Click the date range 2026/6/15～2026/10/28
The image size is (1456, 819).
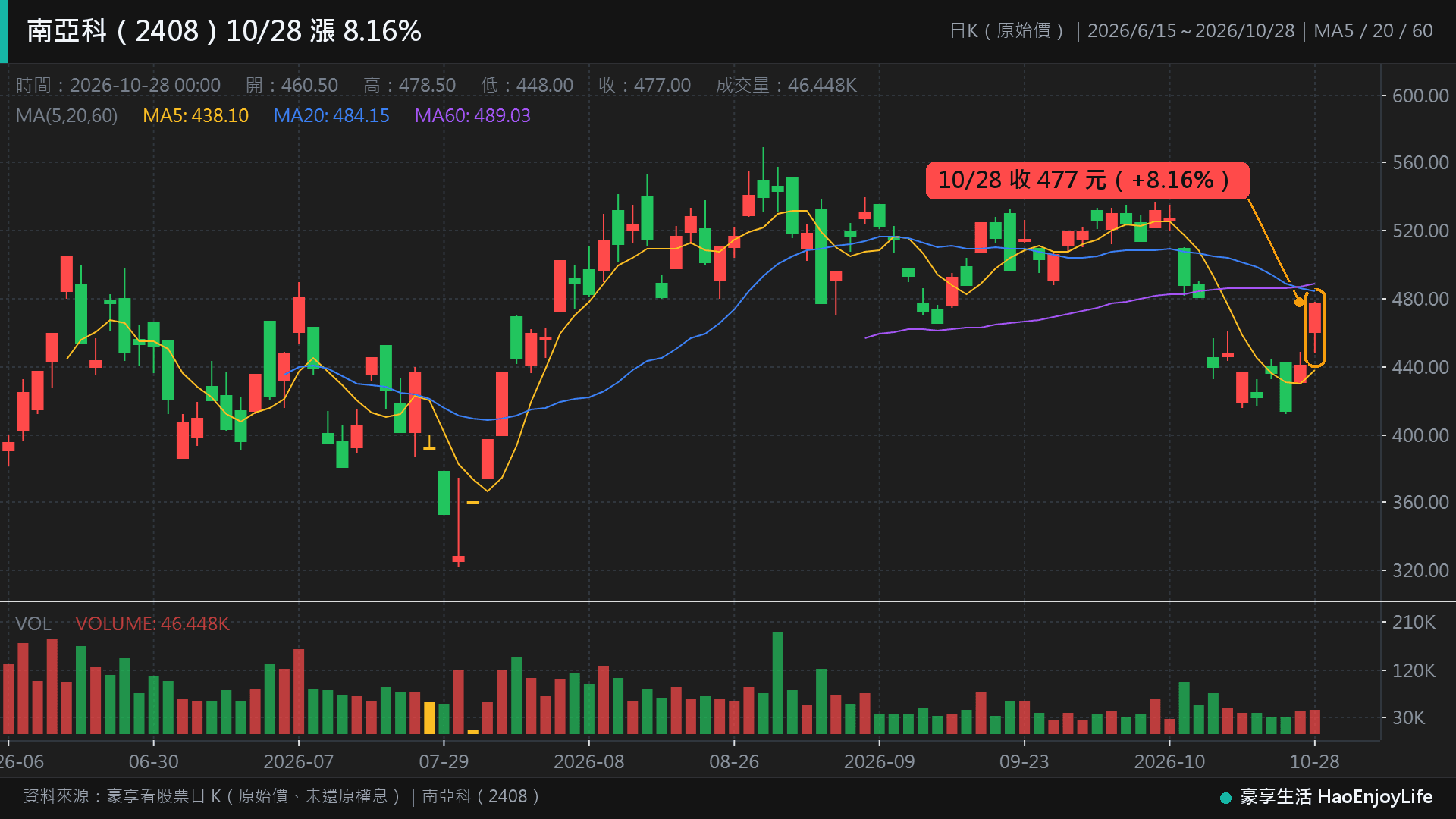pyautogui.click(x=1191, y=31)
